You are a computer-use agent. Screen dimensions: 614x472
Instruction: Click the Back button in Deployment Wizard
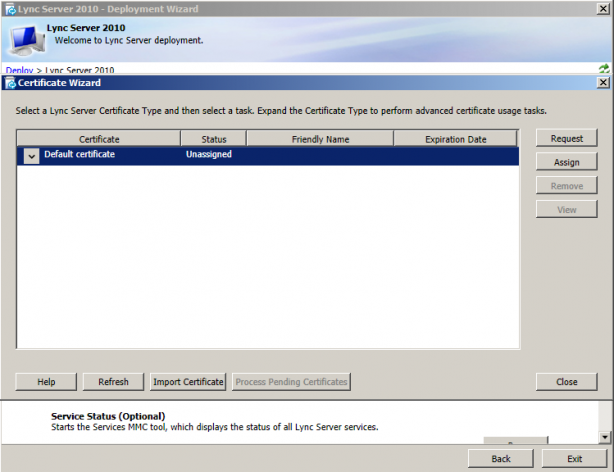[x=500, y=458]
